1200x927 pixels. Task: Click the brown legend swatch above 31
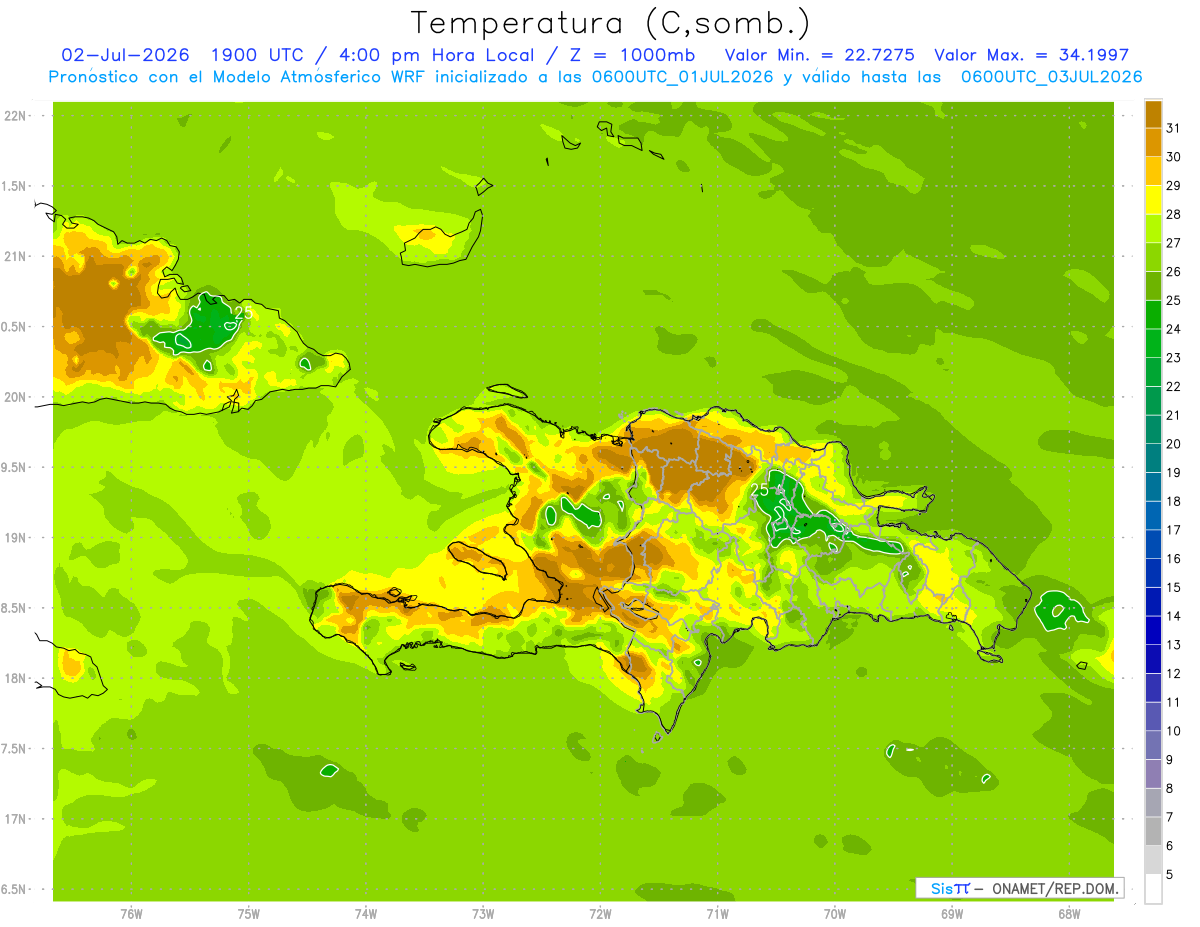[x=1153, y=114]
